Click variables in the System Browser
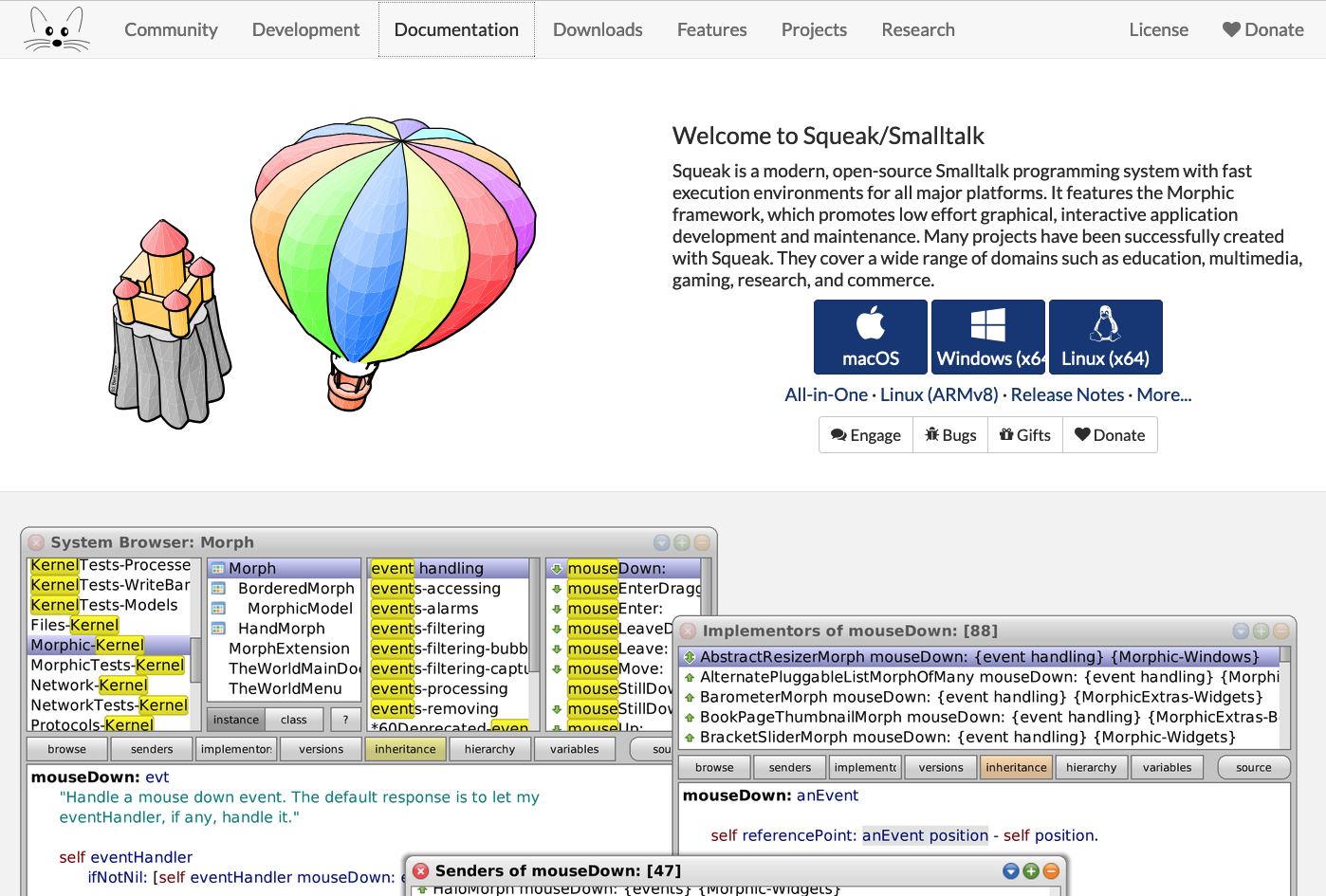1326x896 pixels. [x=574, y=749]
